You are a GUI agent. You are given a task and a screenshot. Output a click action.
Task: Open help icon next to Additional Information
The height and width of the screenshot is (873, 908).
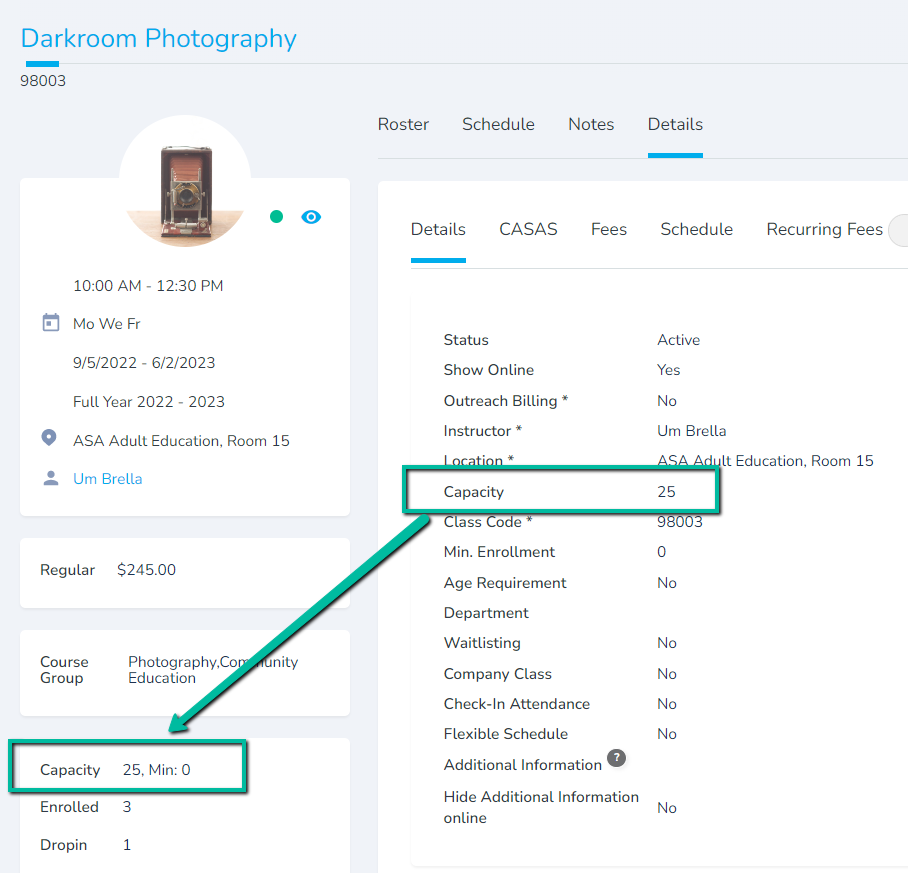point(617,759)
